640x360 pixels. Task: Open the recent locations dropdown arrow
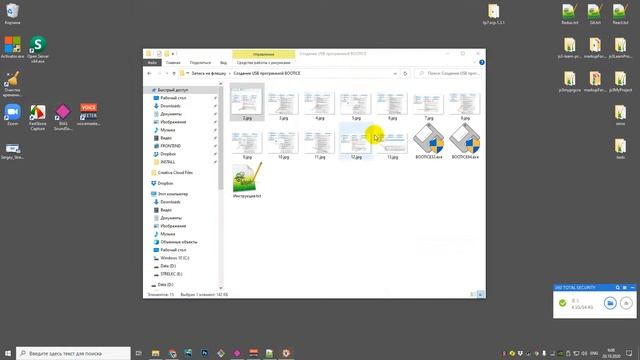167,73
